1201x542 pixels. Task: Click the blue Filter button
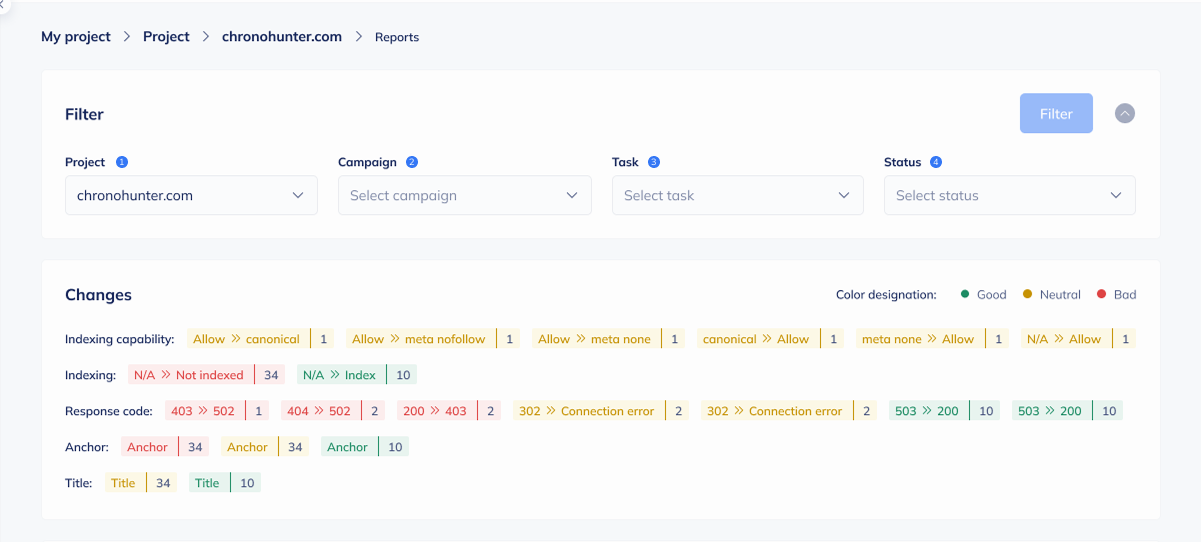(1056, 114)
